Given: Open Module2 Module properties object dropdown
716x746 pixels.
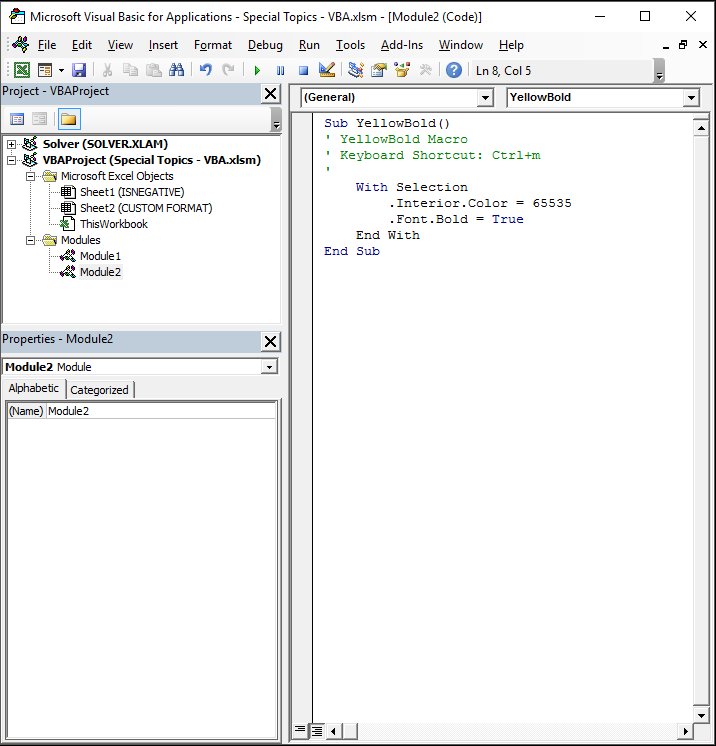Looking at the screenshot, I should coord(269,367).
